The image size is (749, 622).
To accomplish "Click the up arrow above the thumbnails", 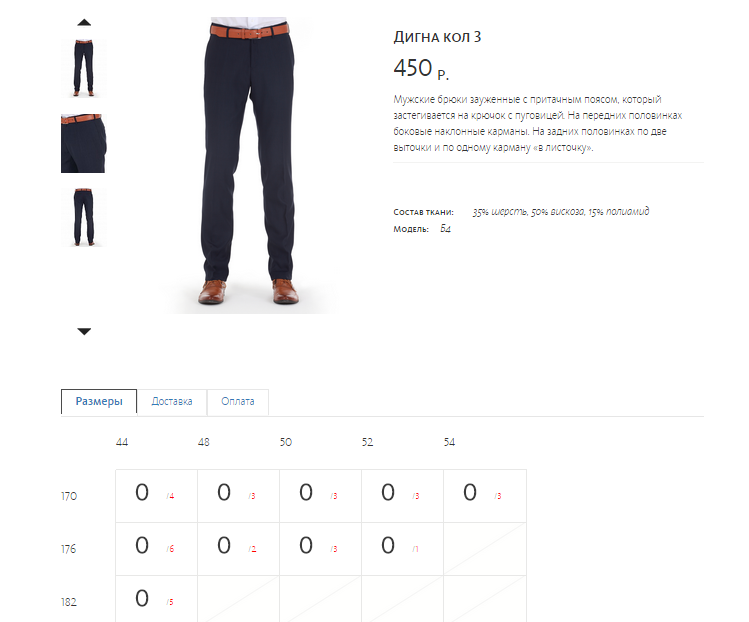I will [84, 22].
